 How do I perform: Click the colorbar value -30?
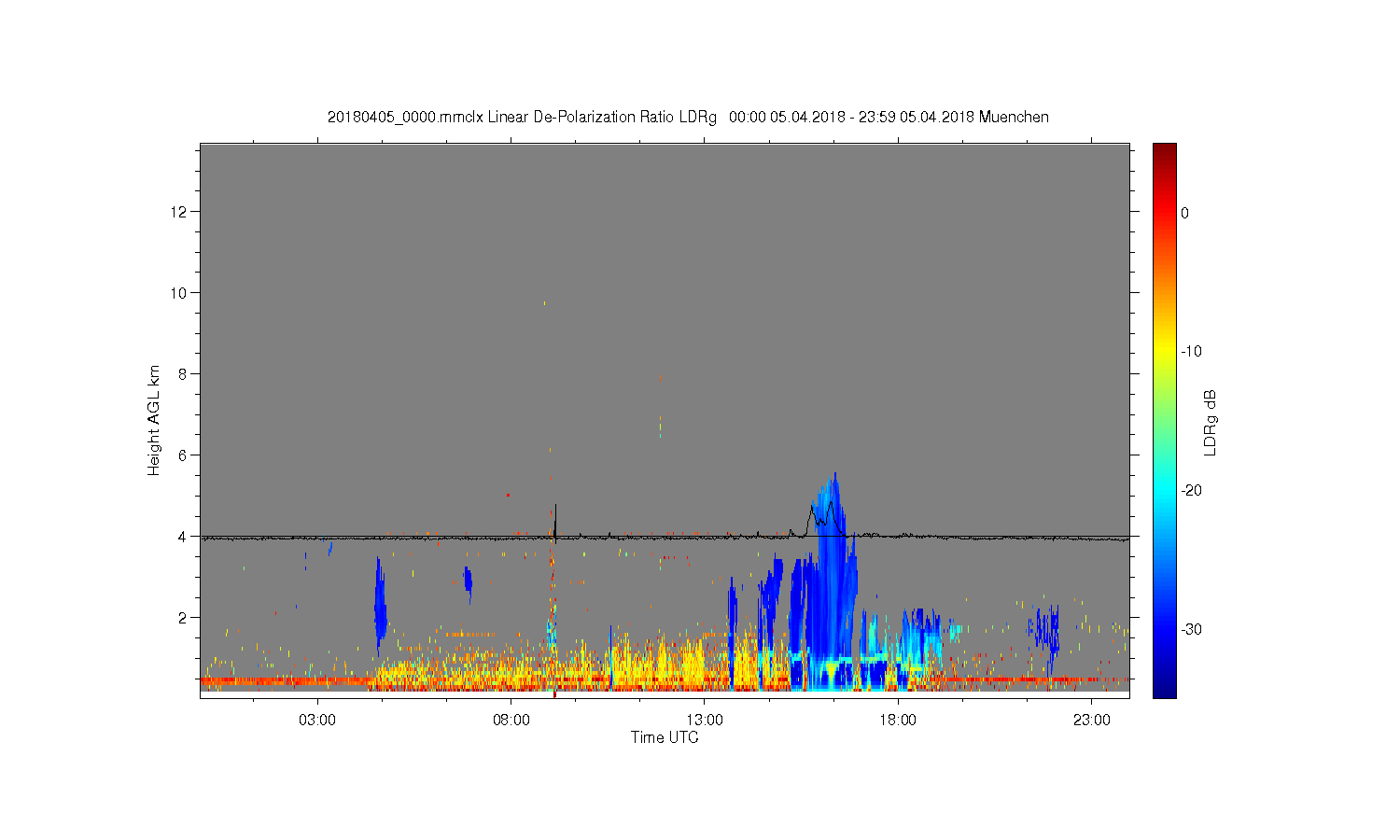pos(1191,630)
